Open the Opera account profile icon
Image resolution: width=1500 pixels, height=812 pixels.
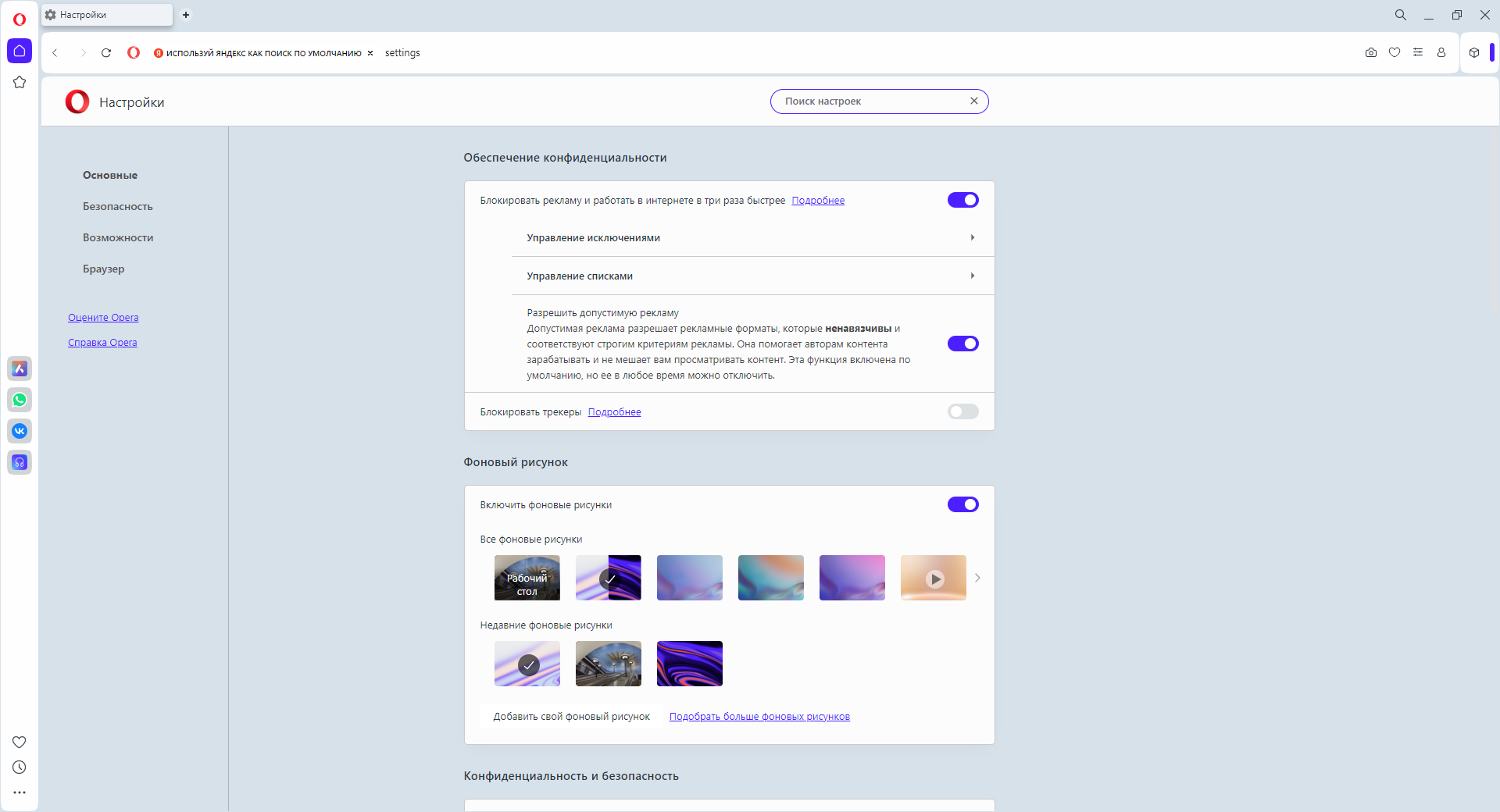pos(1441,53)
